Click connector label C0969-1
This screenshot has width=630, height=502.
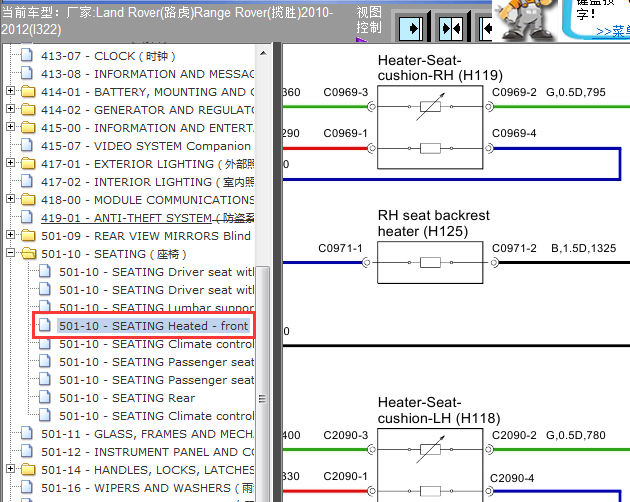(x=346, y=133)
